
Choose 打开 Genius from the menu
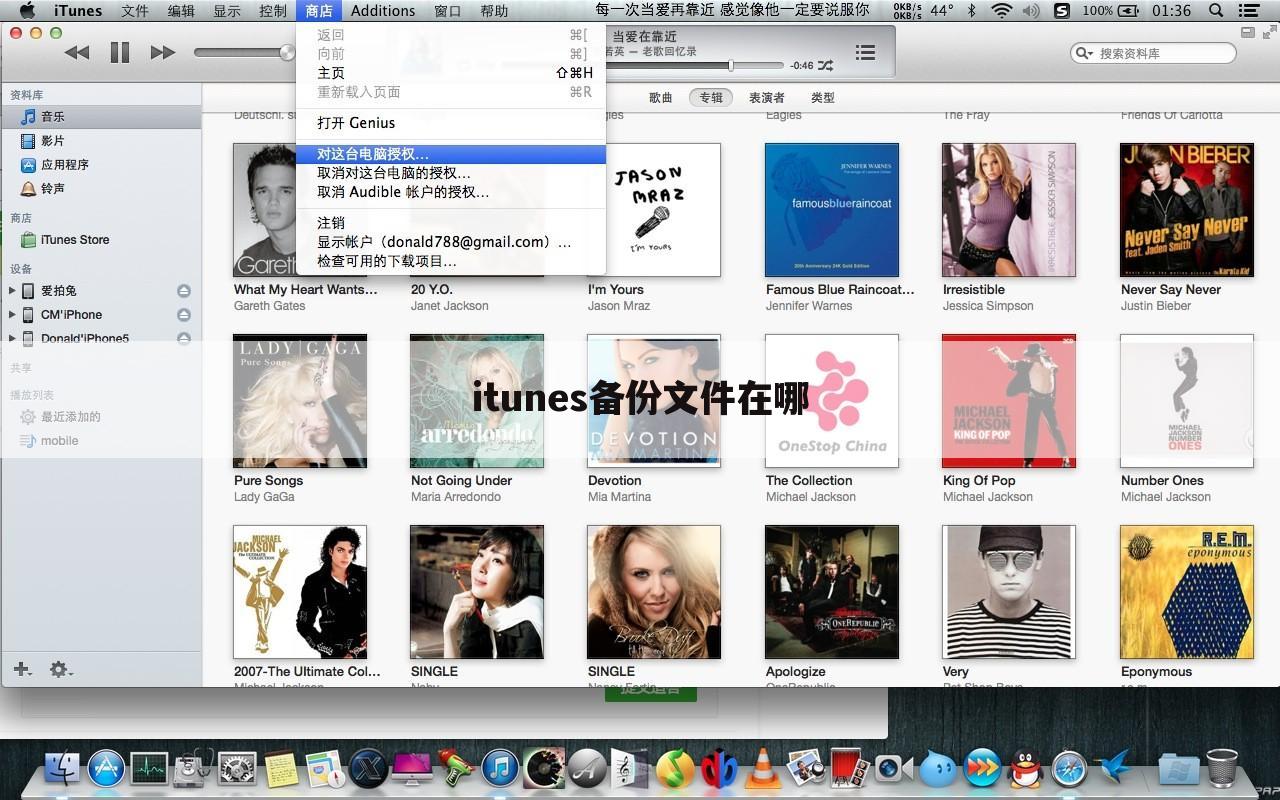pos(451,123)
